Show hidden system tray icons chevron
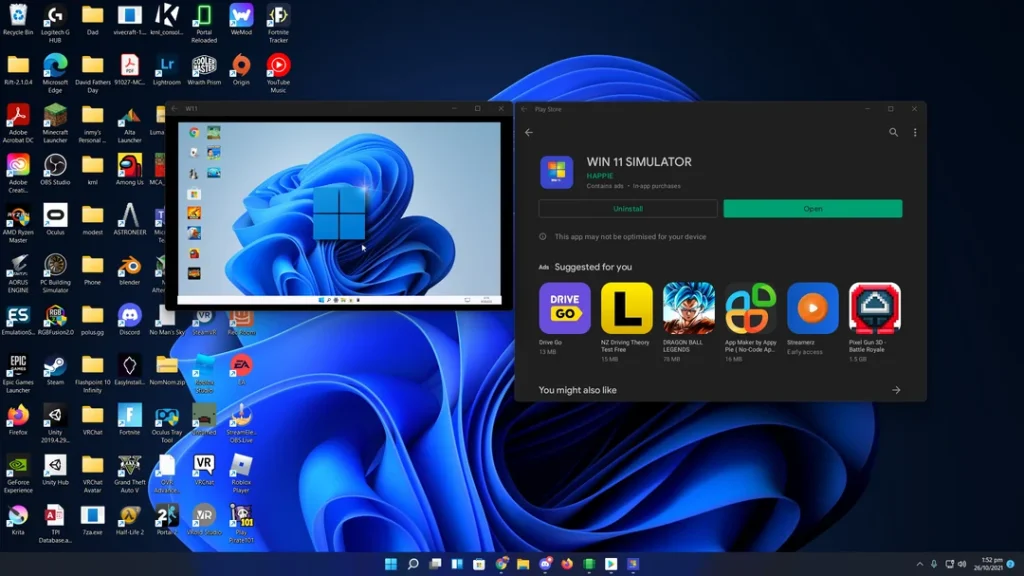The height and width of the screenshot is (576, 1024). (919, 565)
